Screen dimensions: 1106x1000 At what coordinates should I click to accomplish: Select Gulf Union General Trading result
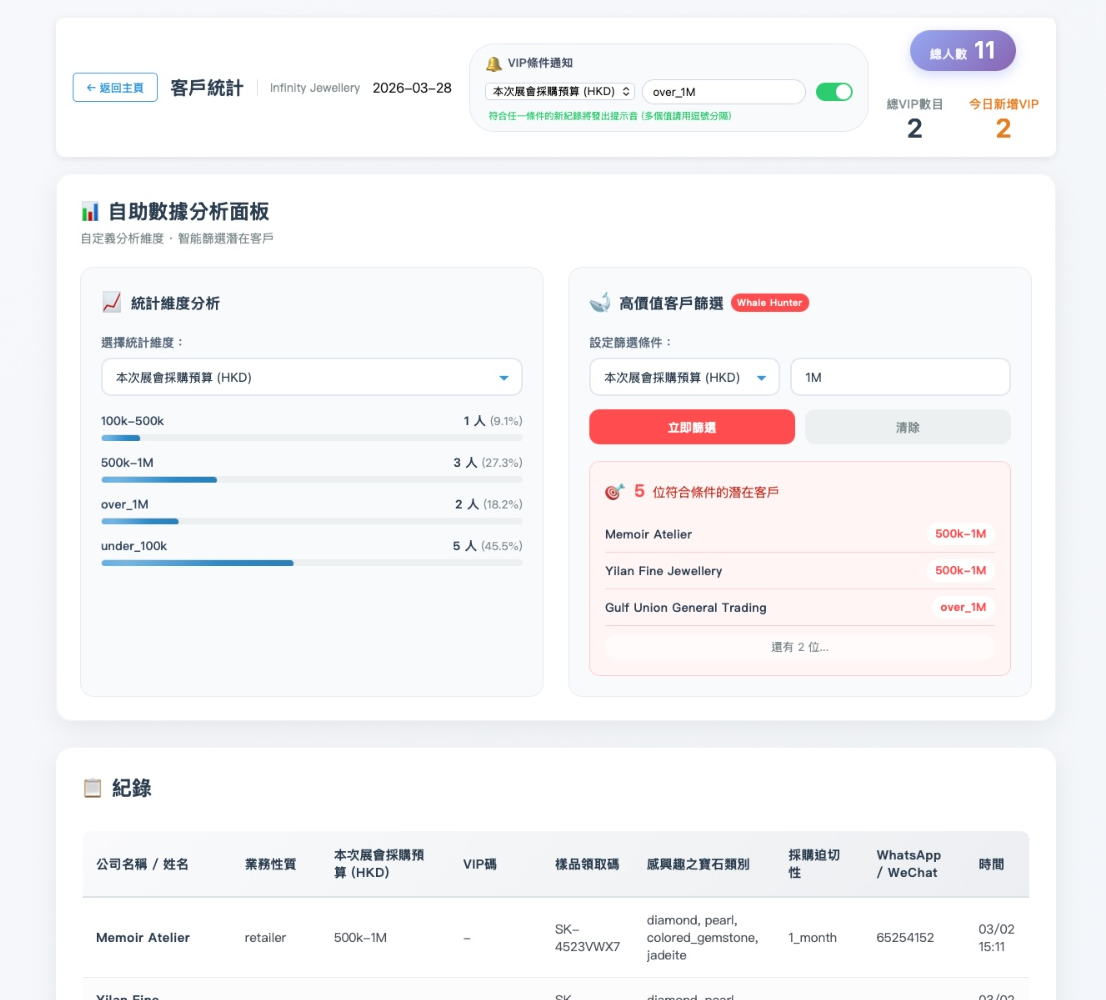click(686, 608)
